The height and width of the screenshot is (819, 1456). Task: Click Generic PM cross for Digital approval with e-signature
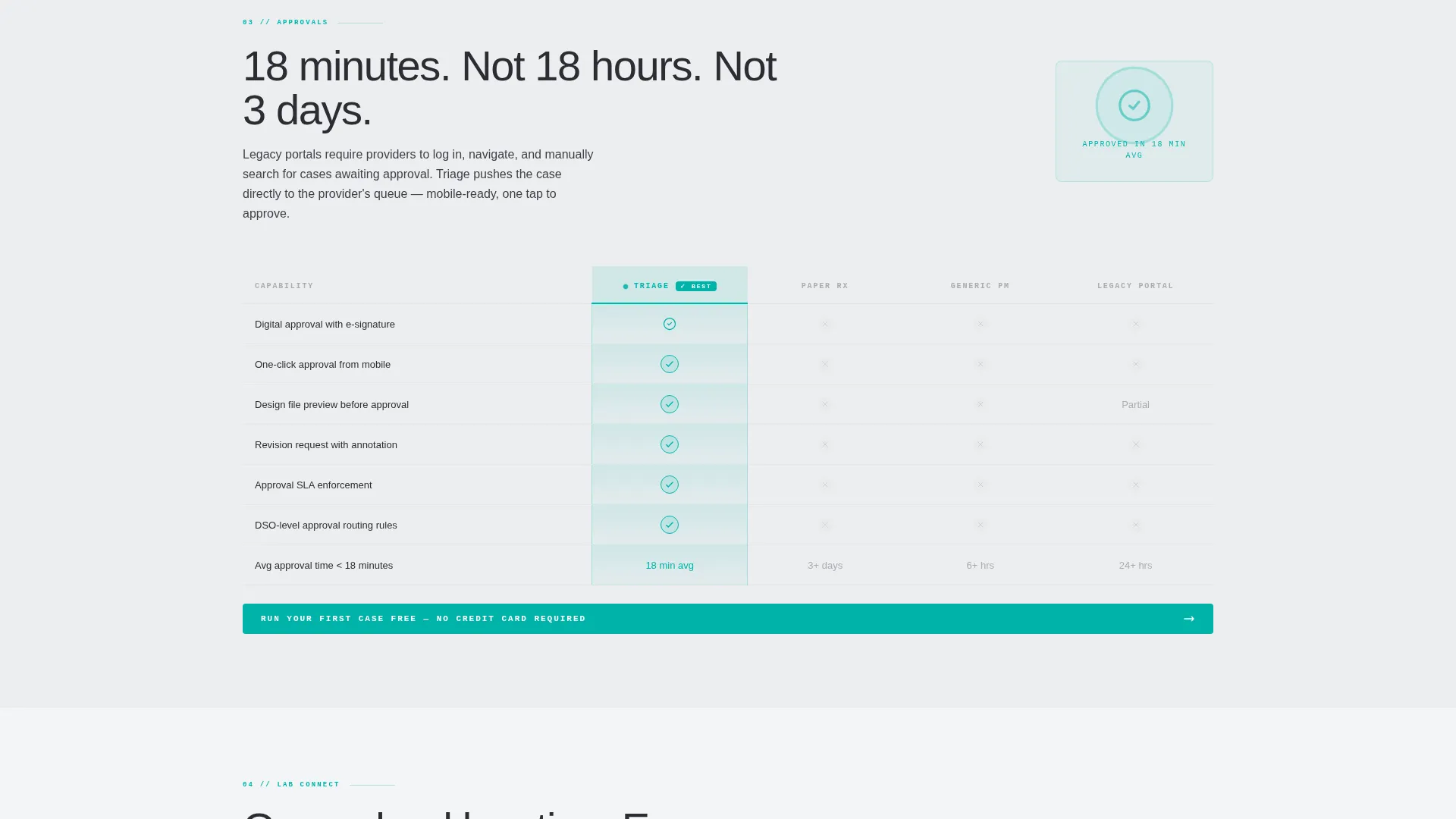click(x=981, y=324)
